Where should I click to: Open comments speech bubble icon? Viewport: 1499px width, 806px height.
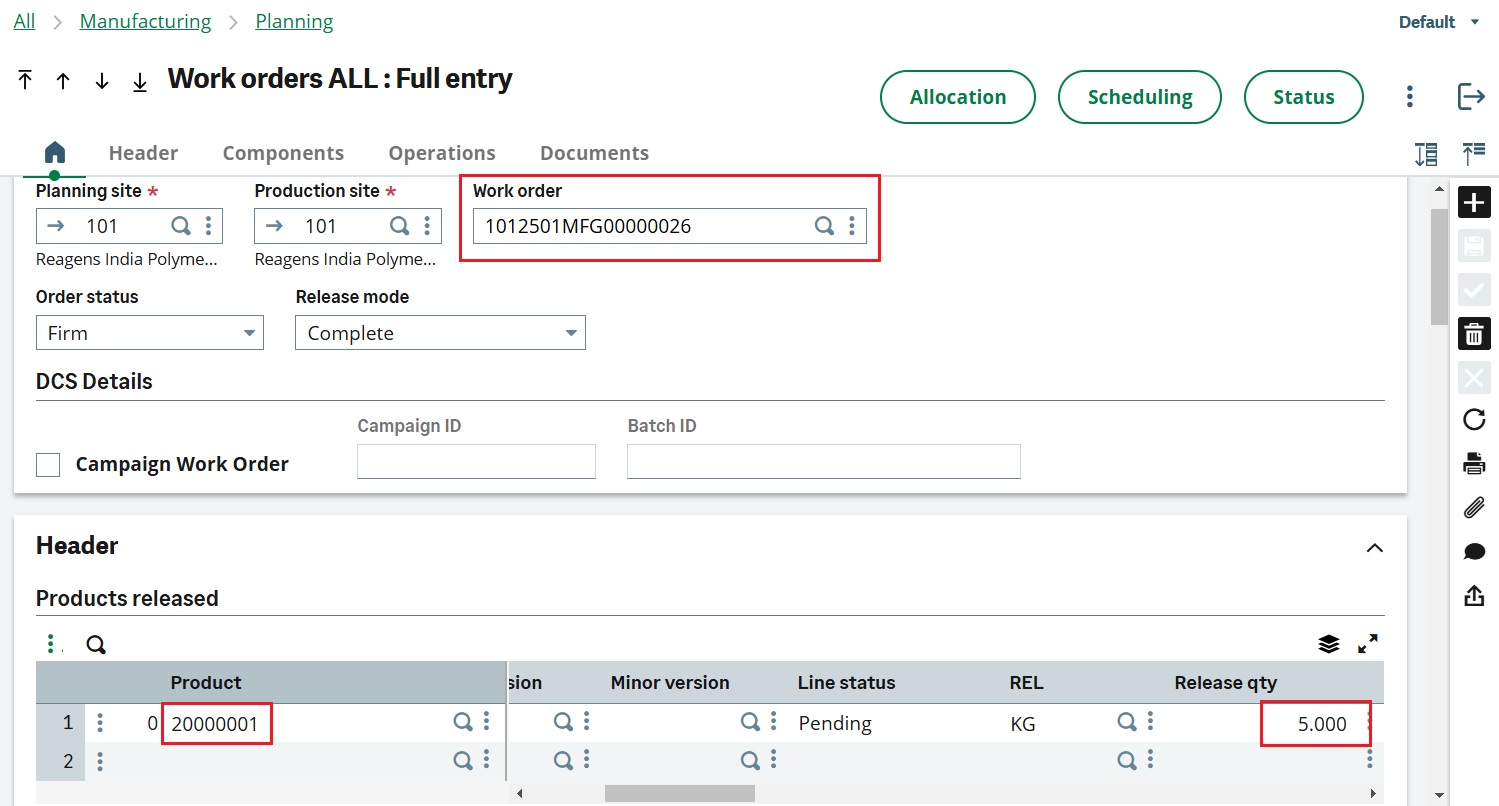coord(1474,552)
